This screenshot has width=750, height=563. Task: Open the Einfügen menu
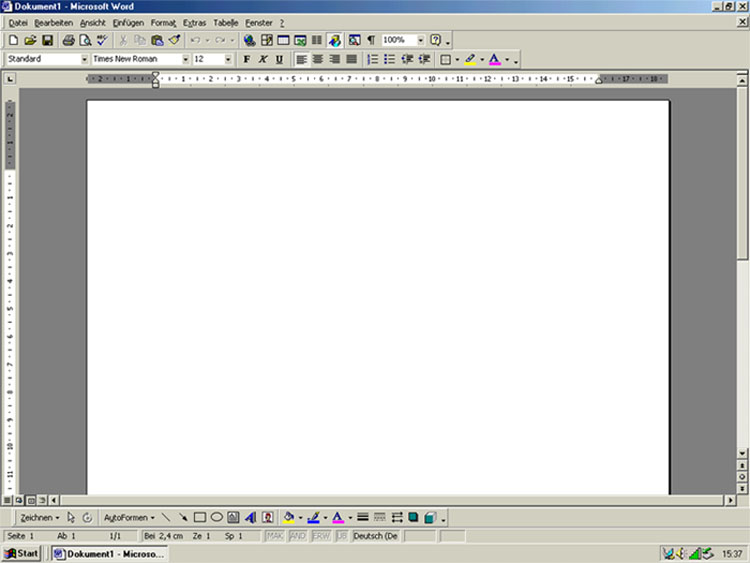[x=128, y=23]
